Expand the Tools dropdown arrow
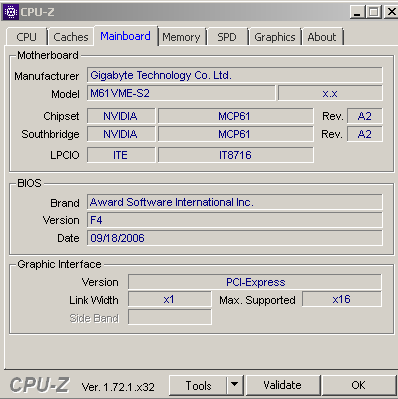This screenshot has width=398, height=399. pos(235,386)
